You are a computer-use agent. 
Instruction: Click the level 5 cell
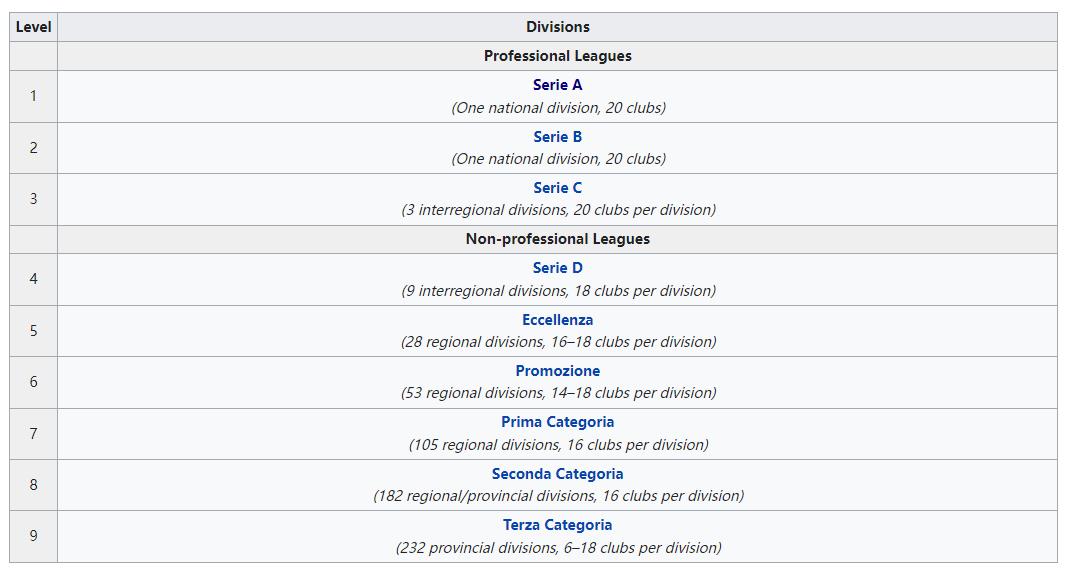point(33,331)
